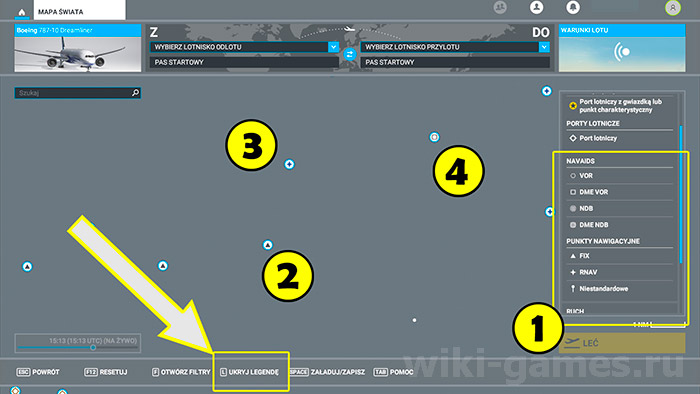The image size is (700, 394).
Task: Swap departure and arrival airports
Action: 350,54
